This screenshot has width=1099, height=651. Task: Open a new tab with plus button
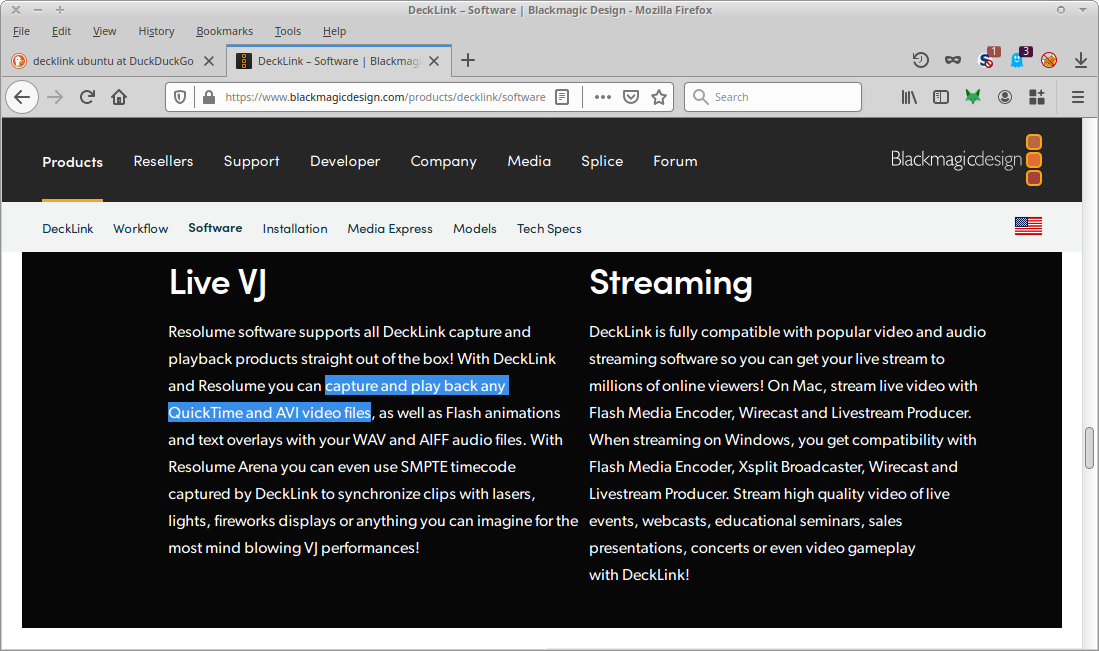(467, 60)
